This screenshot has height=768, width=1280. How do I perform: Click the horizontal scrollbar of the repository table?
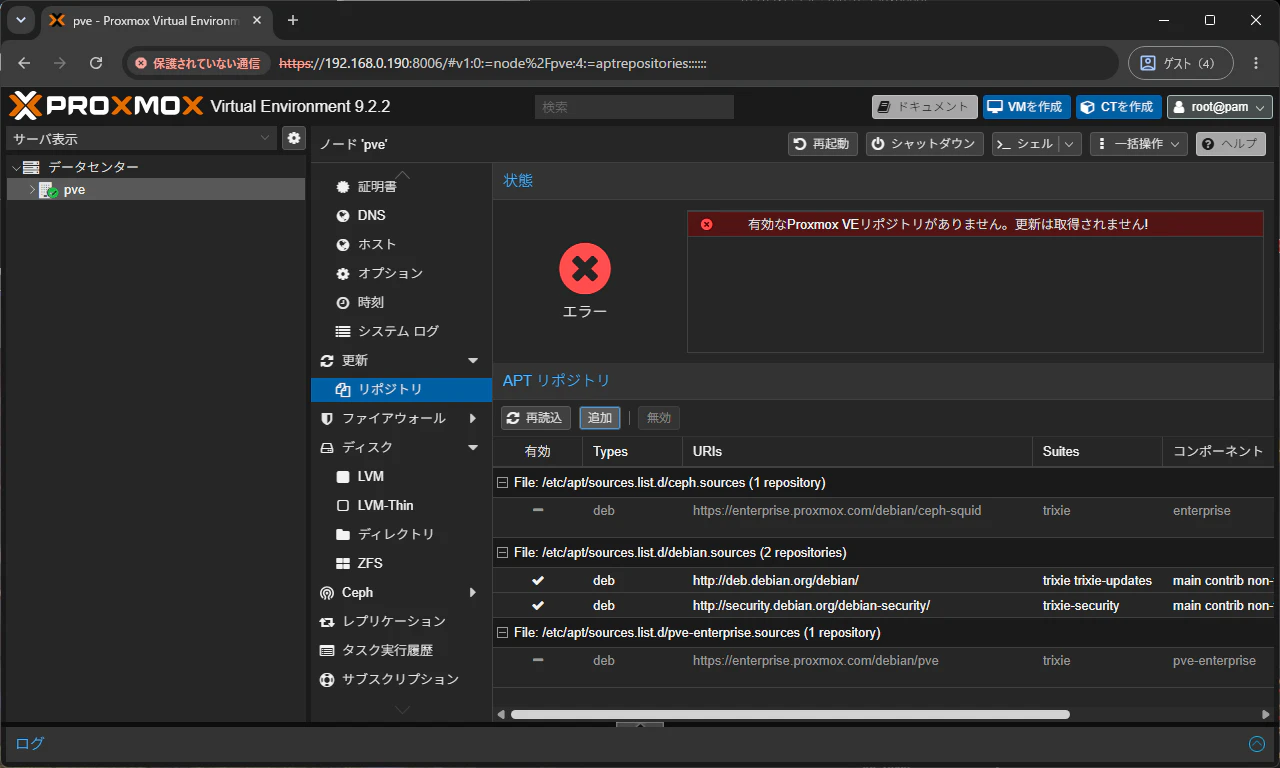click(790, 714)
